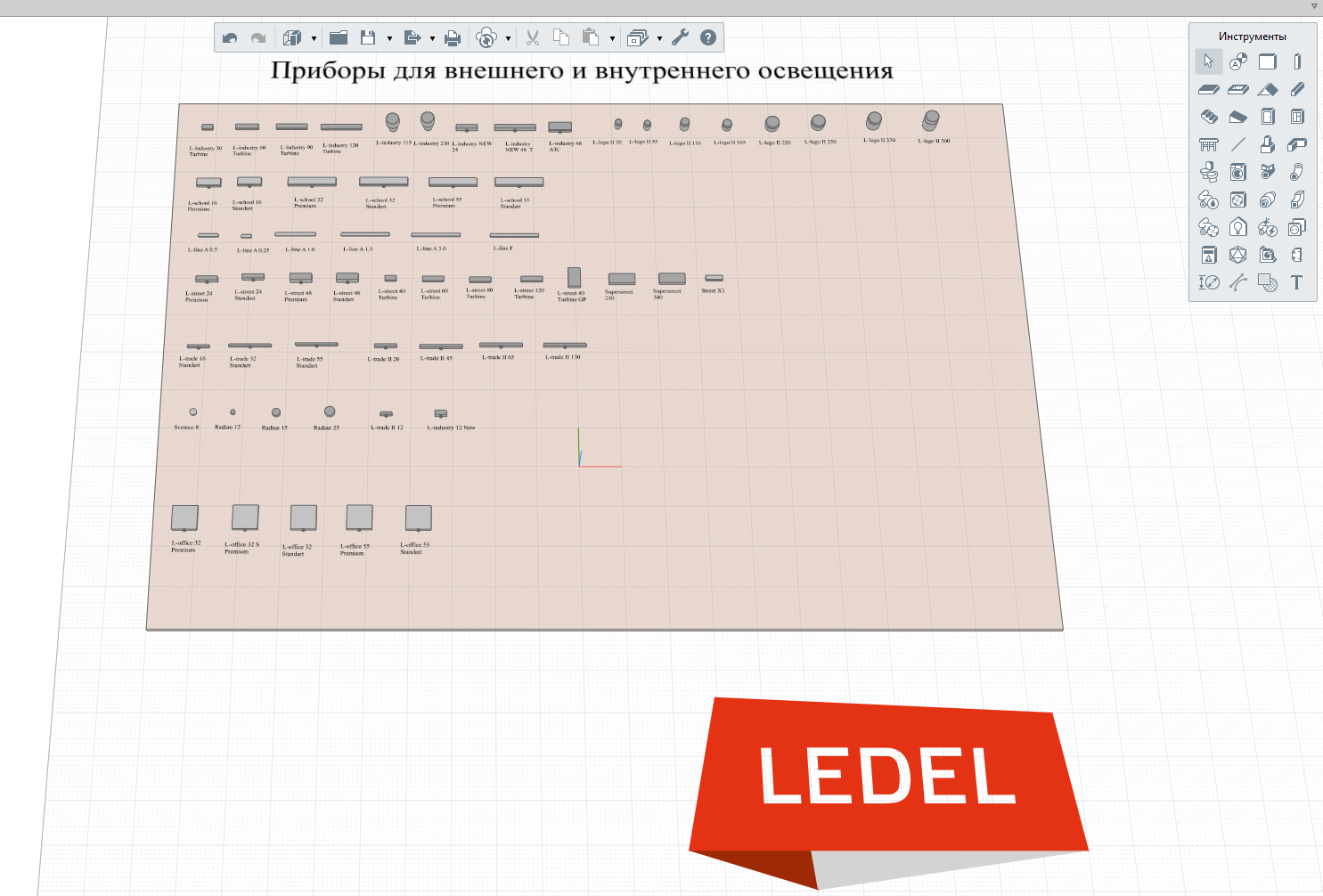Image resolution: width=1323 pixels, height=896 pixels.
Task: Click the 'L-trade II 130' label
Action: (563, 357)
